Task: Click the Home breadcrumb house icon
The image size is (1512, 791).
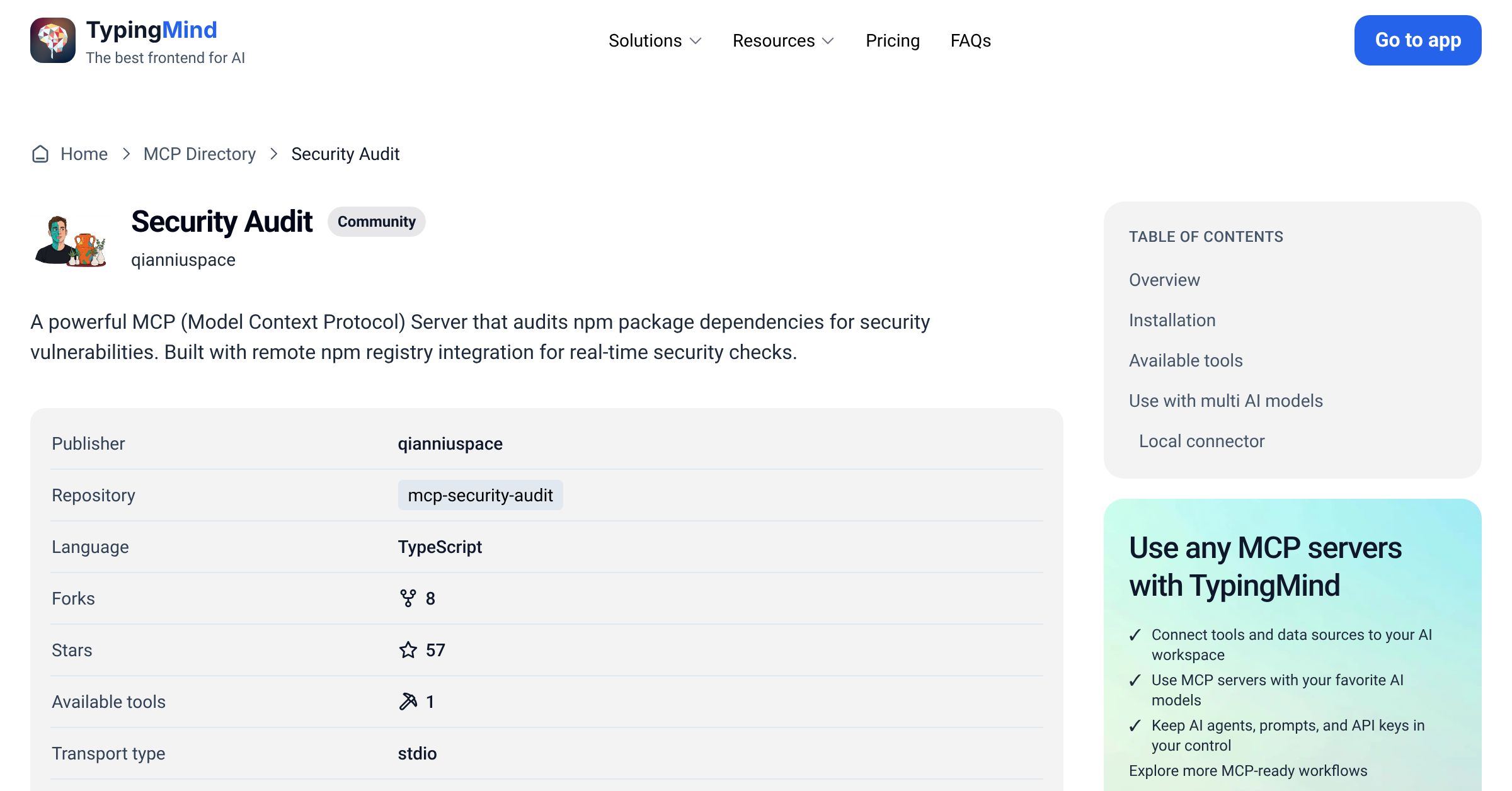Action: pyautogui.click(x=40, y=154)
